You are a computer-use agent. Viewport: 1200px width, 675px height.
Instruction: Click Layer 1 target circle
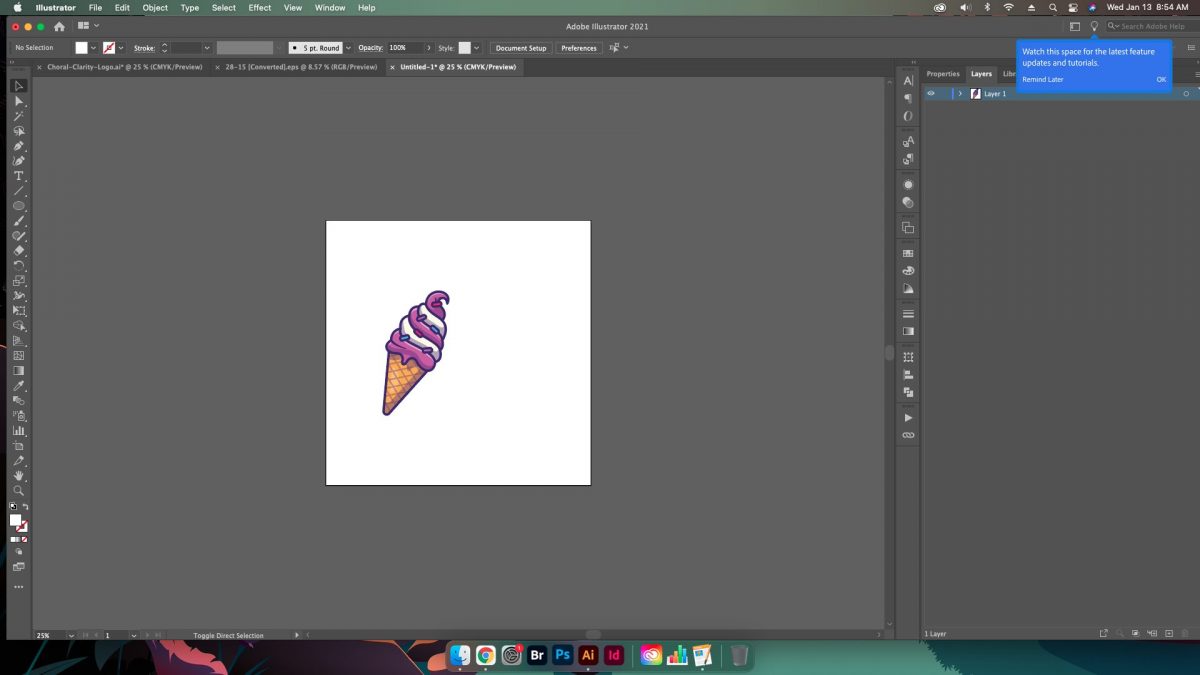(x=1186, y=94)
